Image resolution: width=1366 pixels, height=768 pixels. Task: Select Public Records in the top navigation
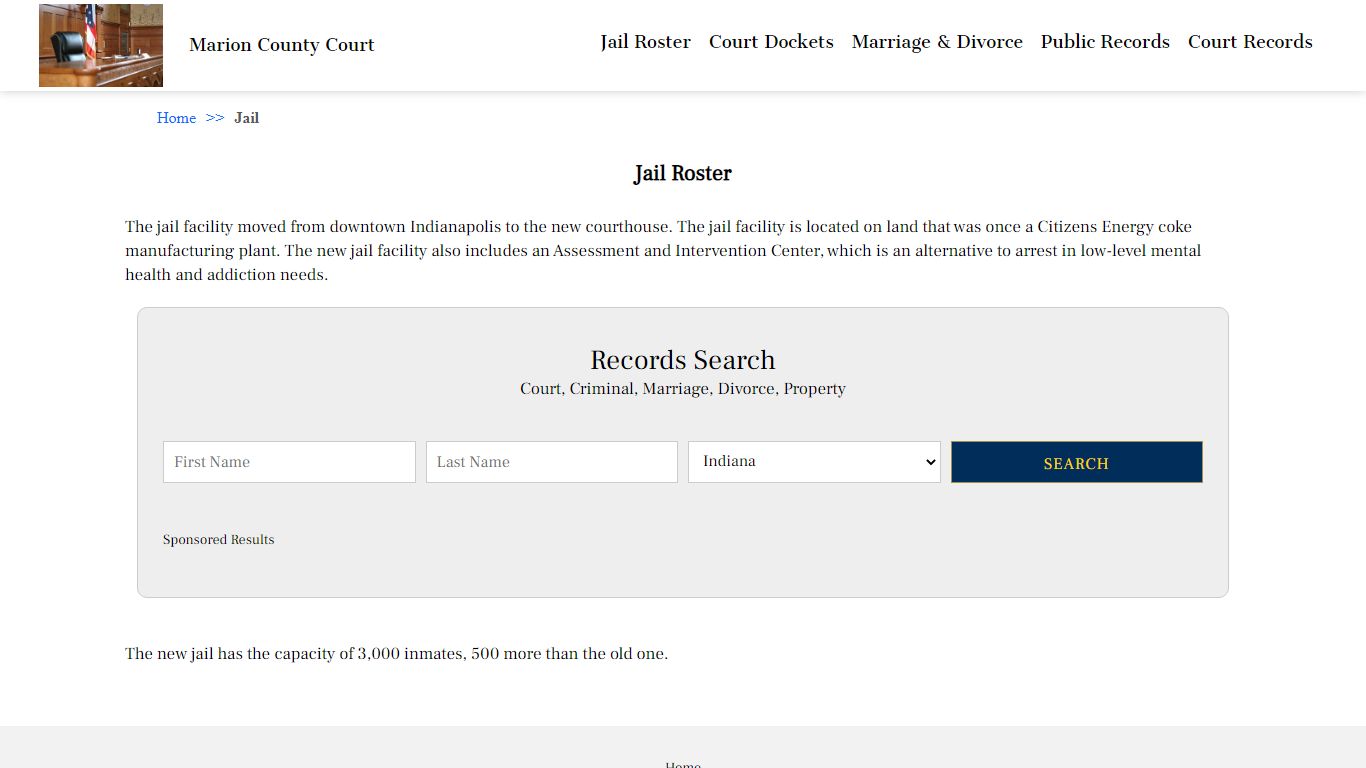tap(1105, 42)
